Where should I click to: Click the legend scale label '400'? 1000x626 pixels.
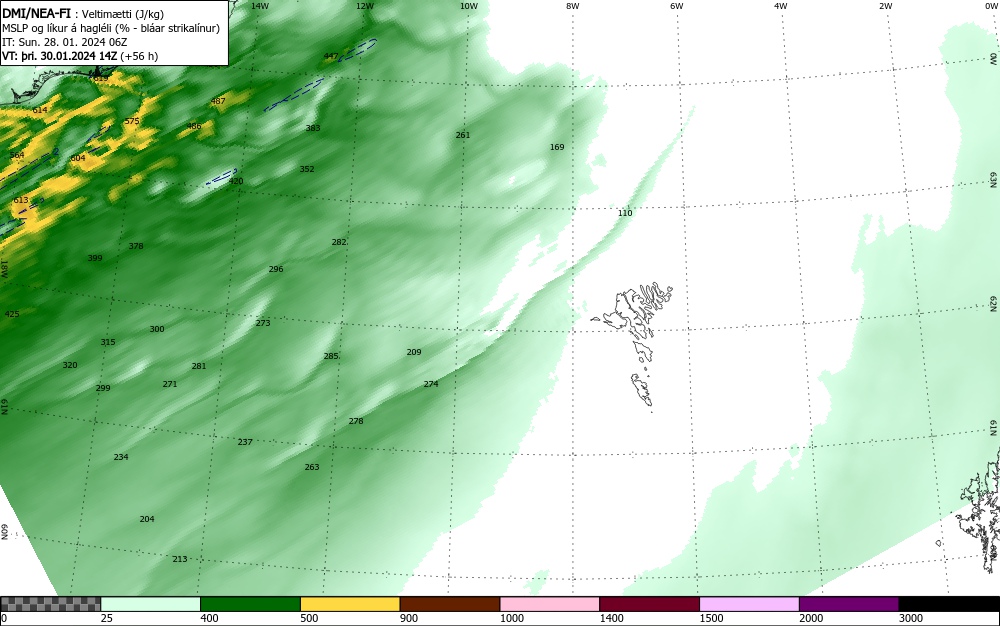[x=209, y=618]
